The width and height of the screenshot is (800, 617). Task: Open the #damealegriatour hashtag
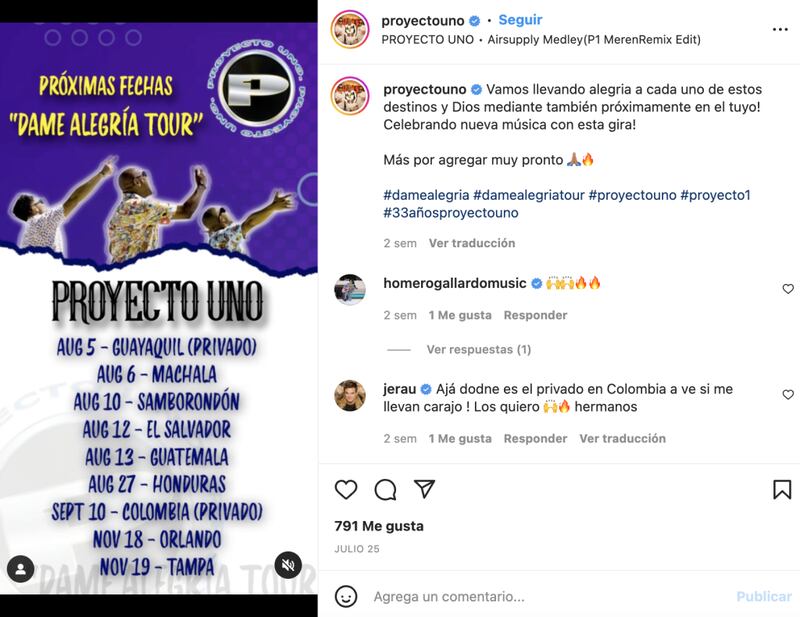529,195
